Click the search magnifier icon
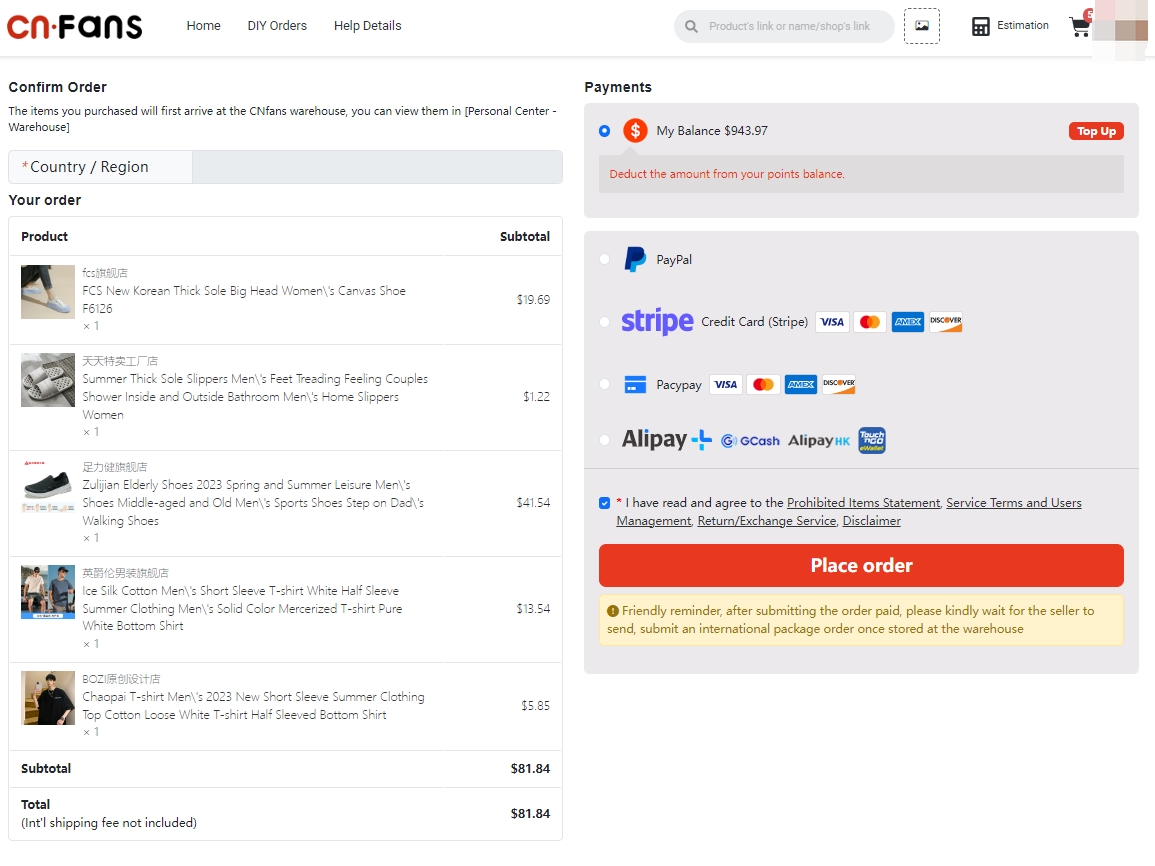Screen dimensions: 1155x866 [x=691, y=27]
